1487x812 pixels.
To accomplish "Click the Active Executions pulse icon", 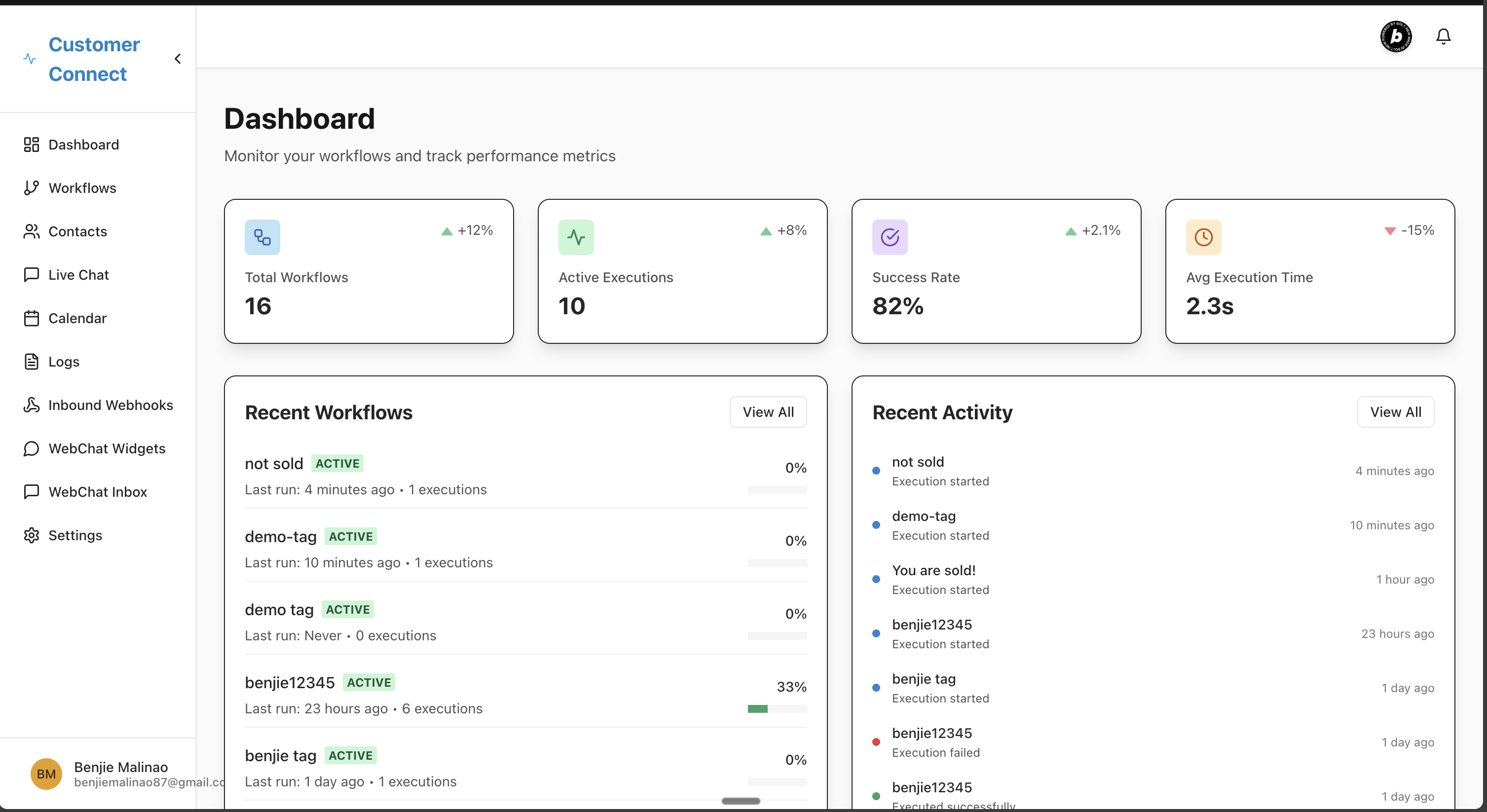I will (x=576, y=237).
